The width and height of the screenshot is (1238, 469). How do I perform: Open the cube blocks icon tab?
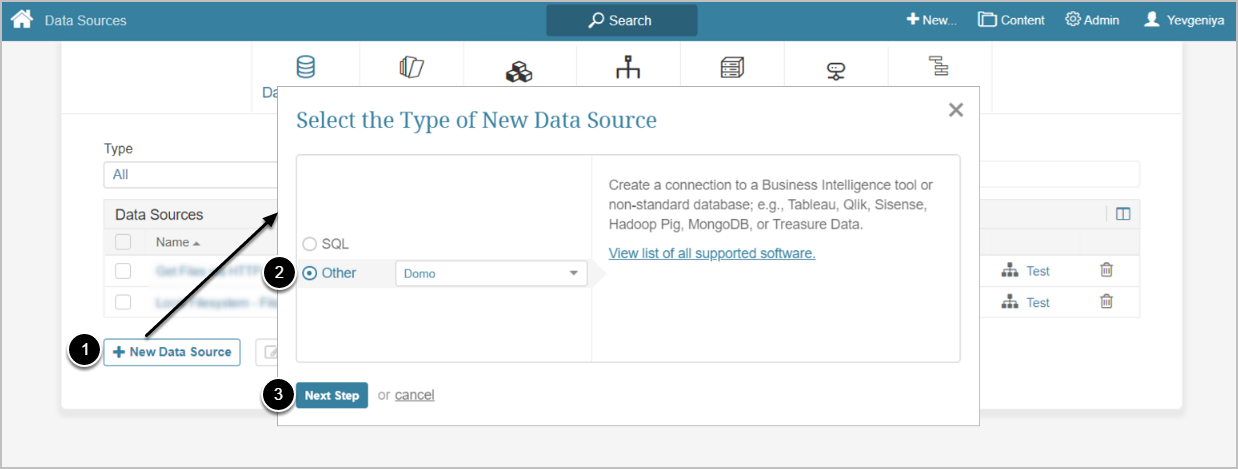[x=519, y=71]
